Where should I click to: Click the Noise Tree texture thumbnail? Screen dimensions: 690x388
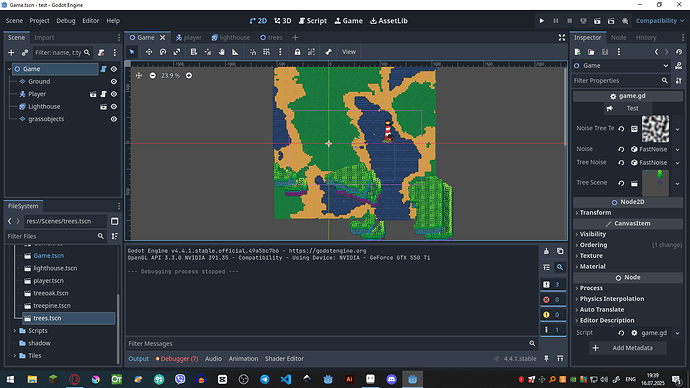pyautogui.click(x=655, y=129)
